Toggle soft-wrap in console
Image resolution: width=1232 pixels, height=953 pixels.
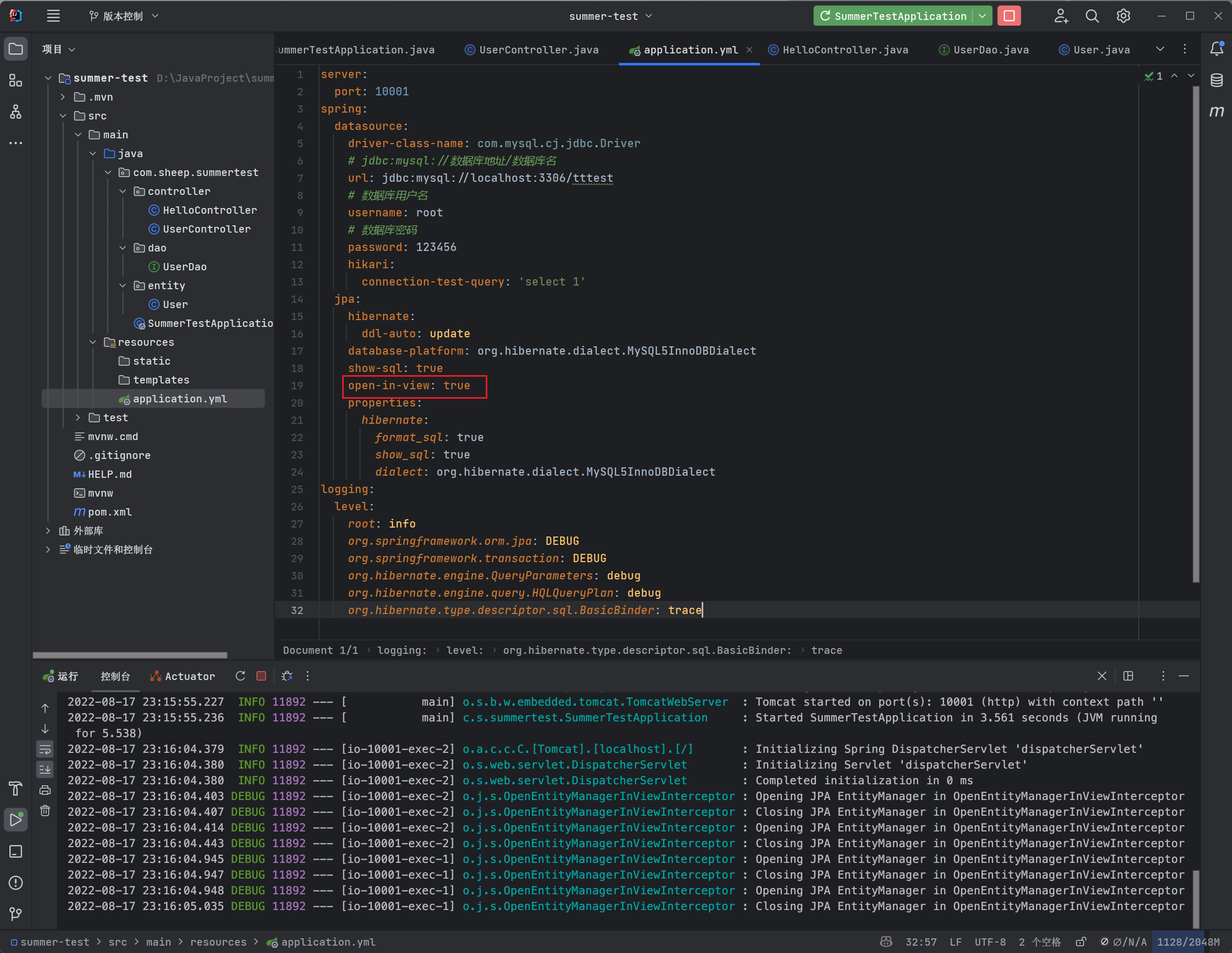pos(45,749)
